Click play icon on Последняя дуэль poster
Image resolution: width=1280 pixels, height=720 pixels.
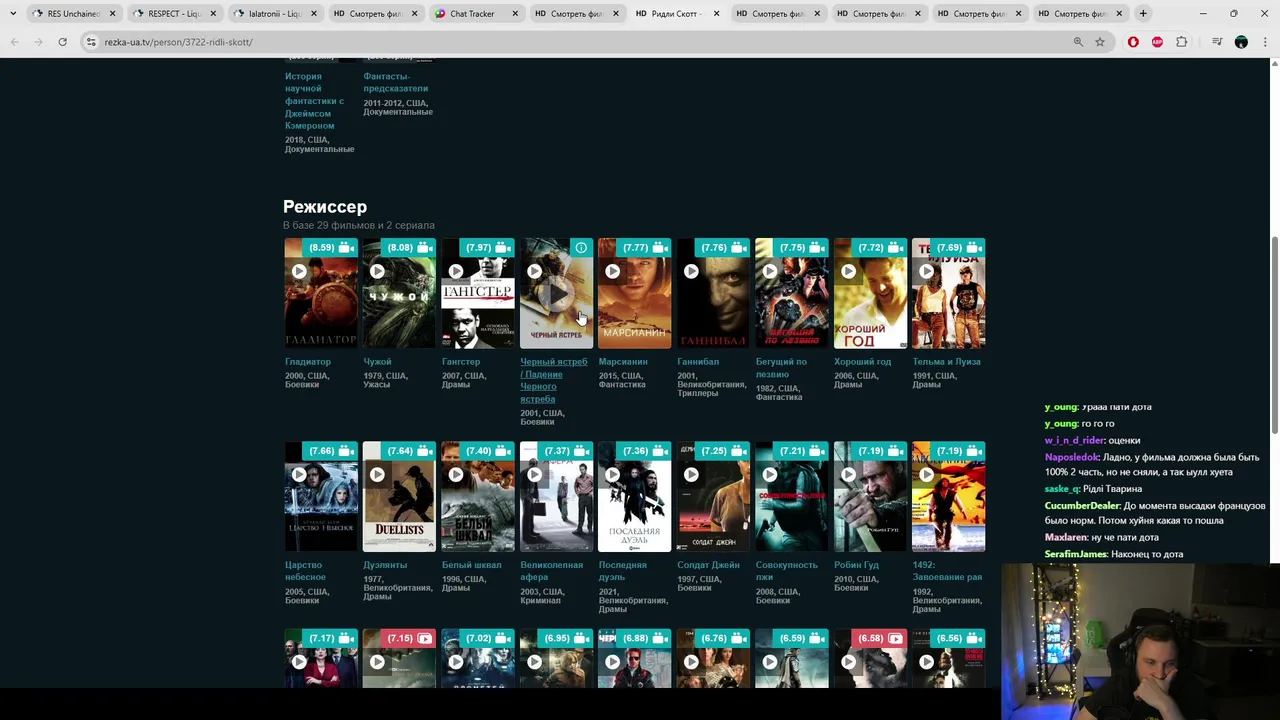(613, 475)
